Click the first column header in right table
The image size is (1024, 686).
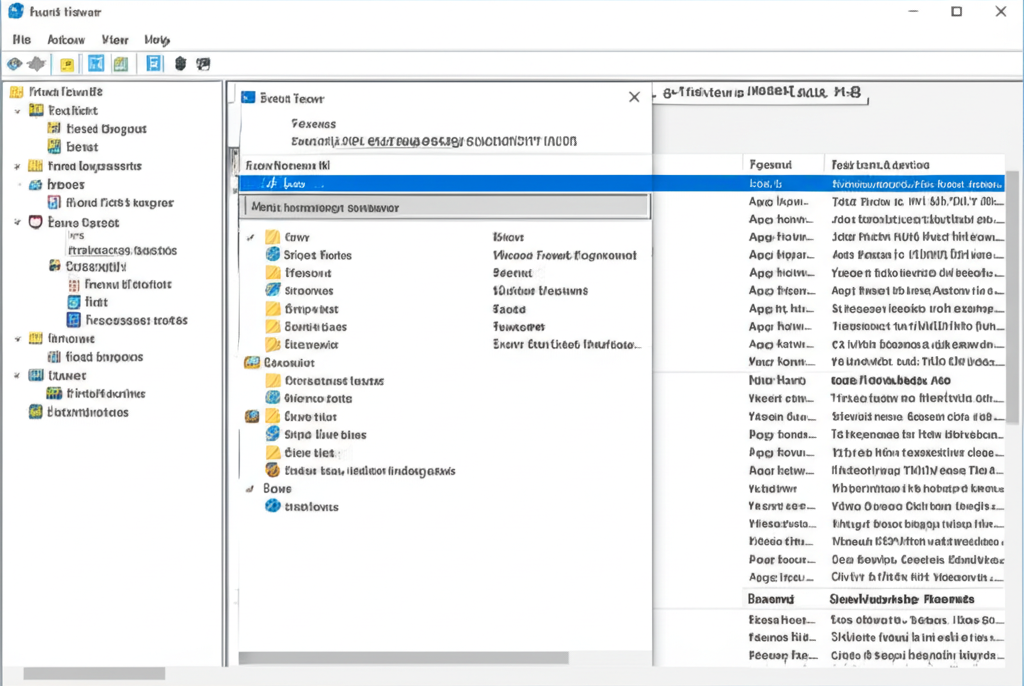point(770,164)
